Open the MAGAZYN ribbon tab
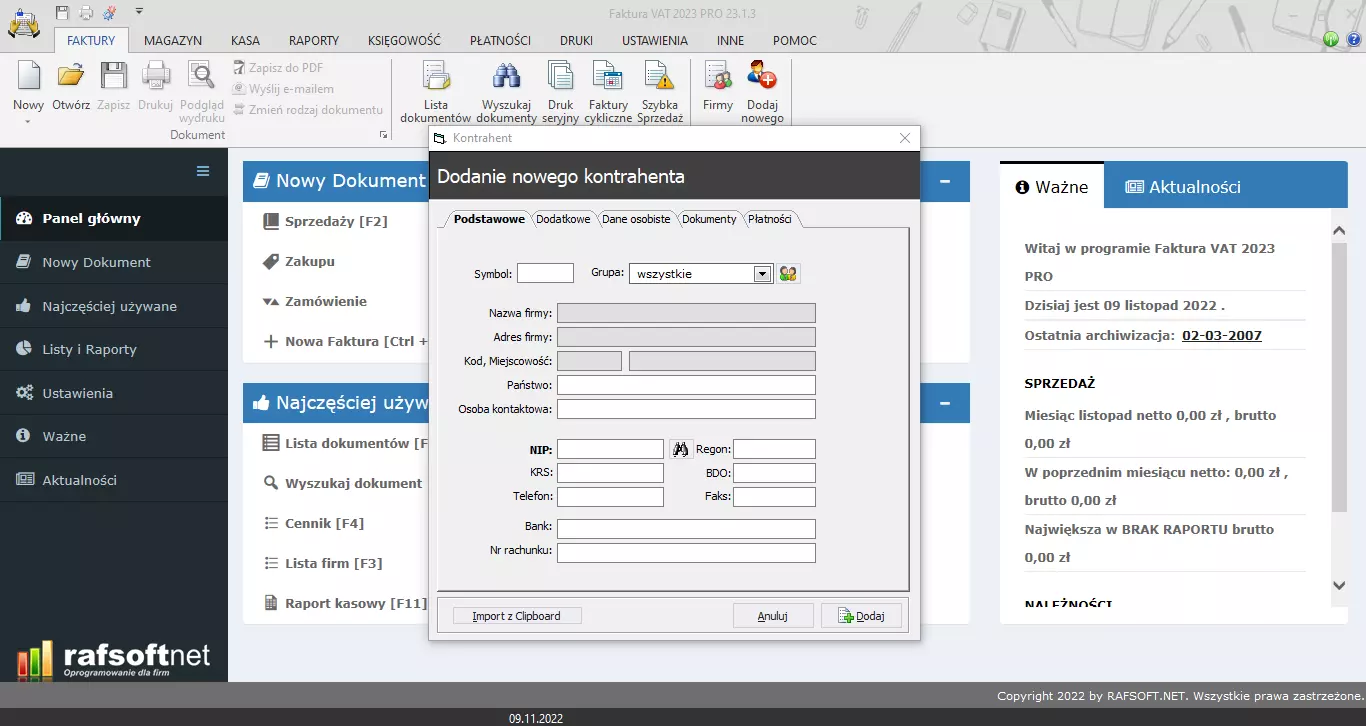1366x726 pixels. [173, 41]
